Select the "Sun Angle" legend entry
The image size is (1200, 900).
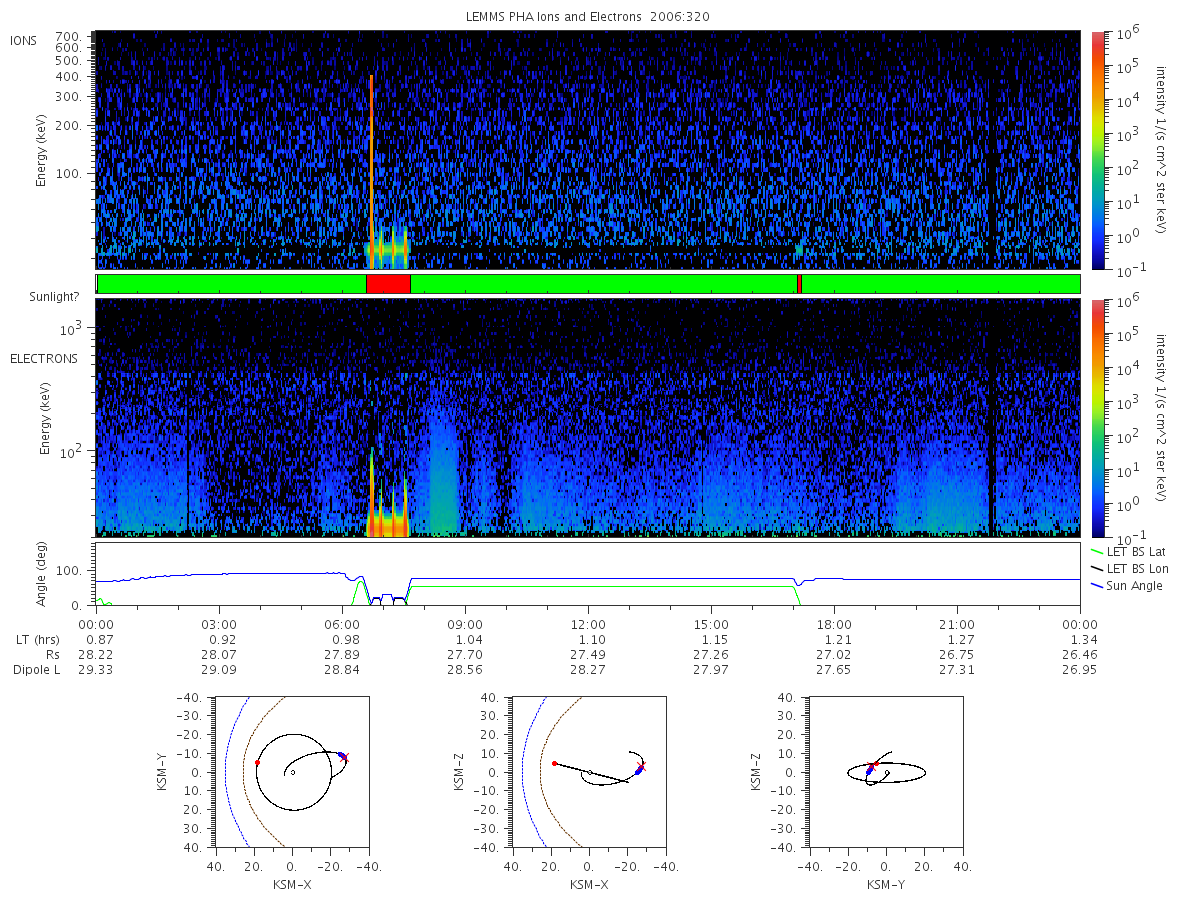pyautogui.click(x=1128, y=585)
